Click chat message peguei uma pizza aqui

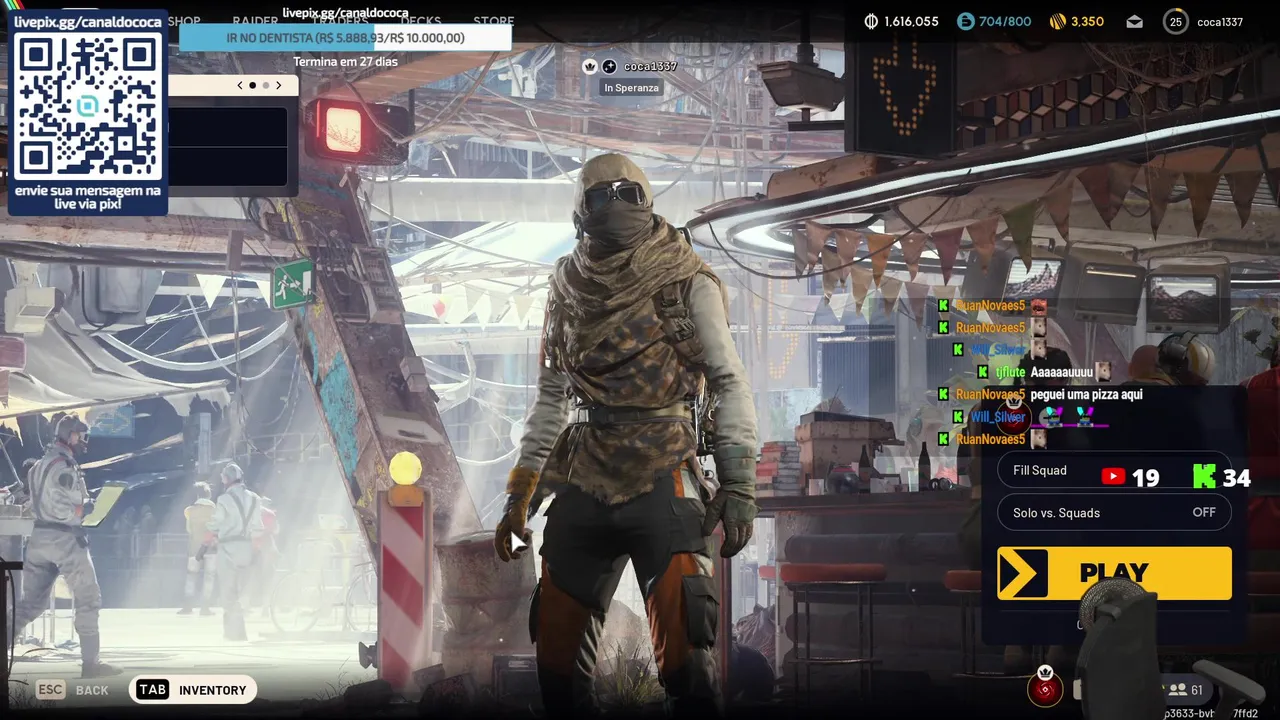1086,395
